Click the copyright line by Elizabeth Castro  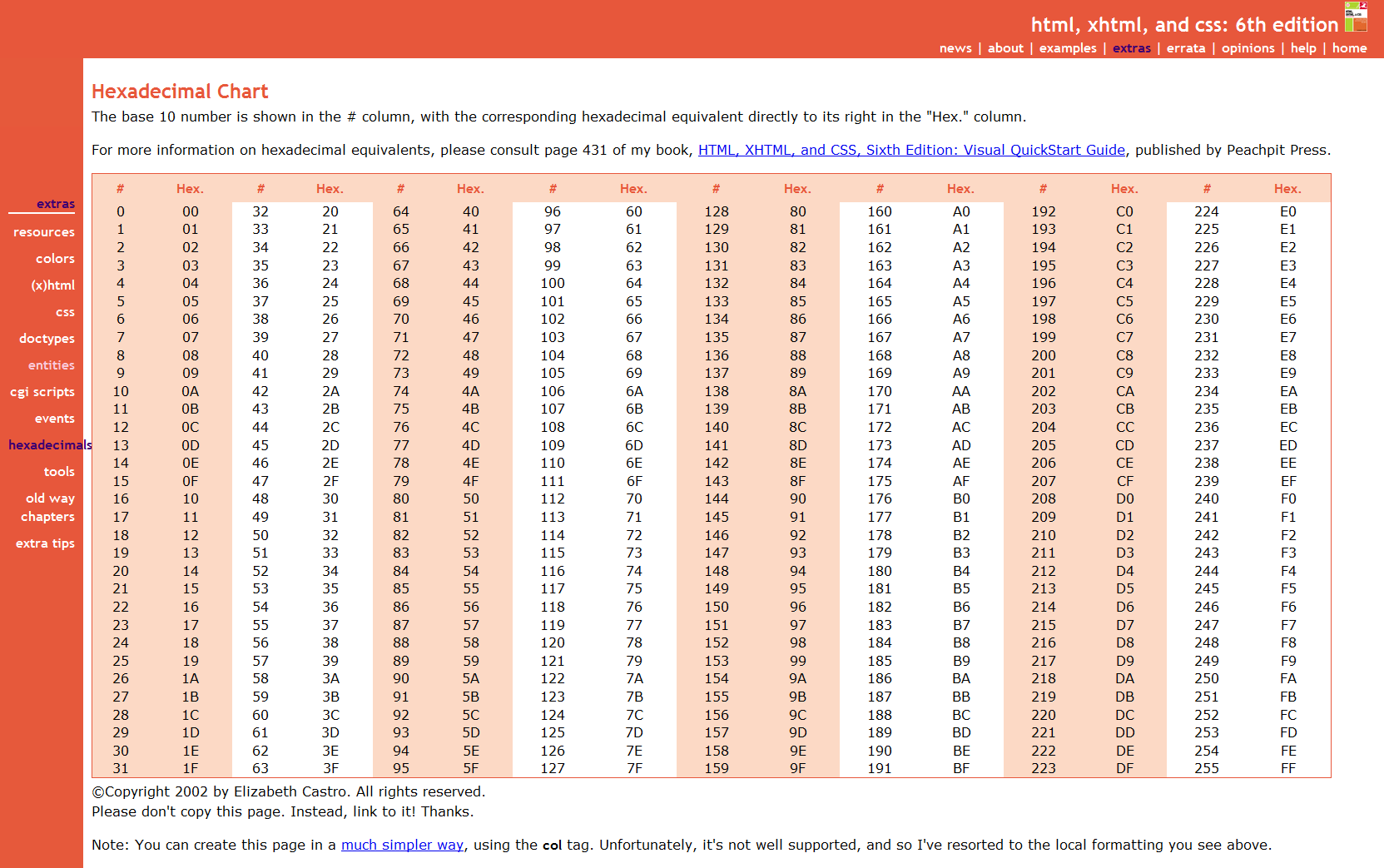288,791
